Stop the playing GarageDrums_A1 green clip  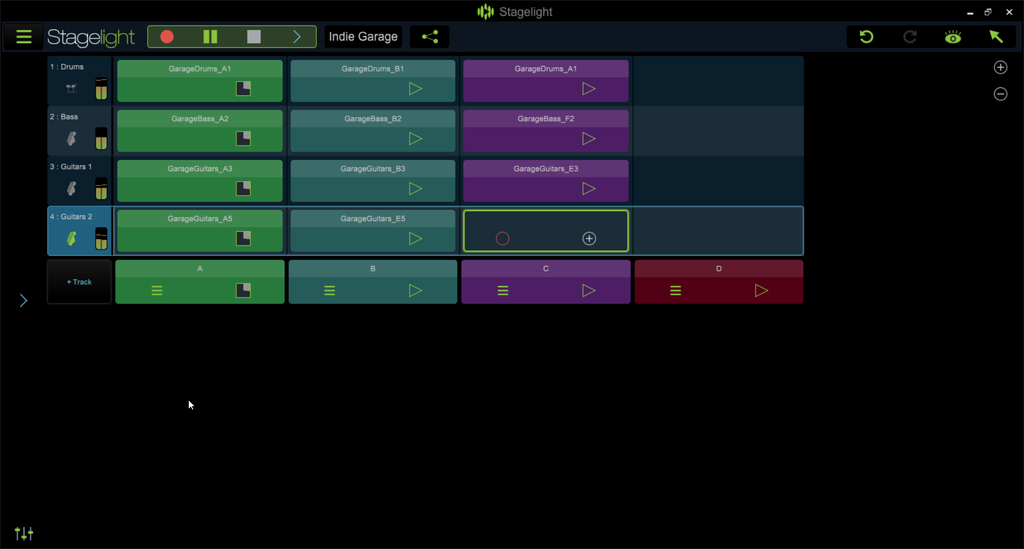click(244, 89)
